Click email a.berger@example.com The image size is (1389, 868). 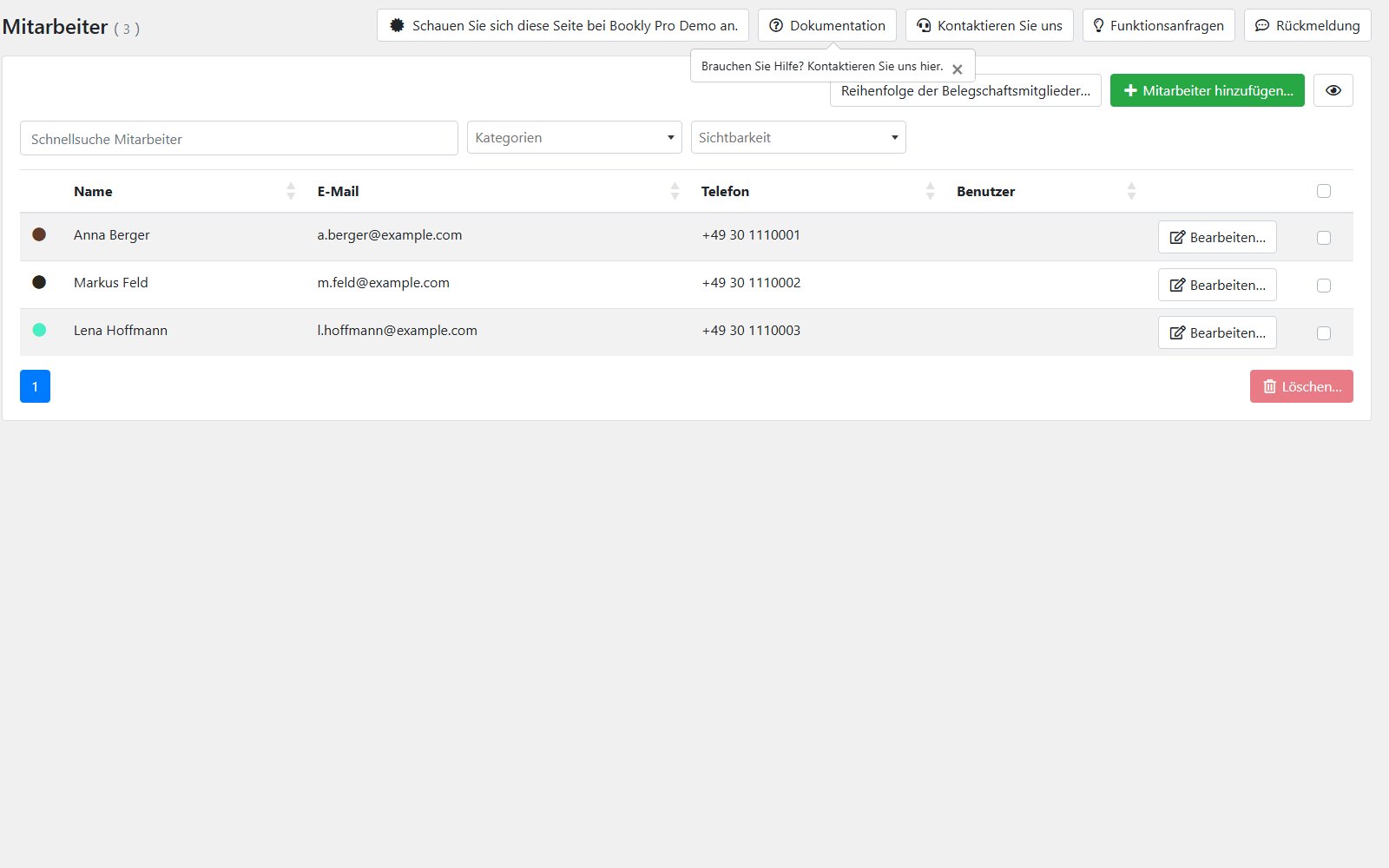(x=390, y=234)
